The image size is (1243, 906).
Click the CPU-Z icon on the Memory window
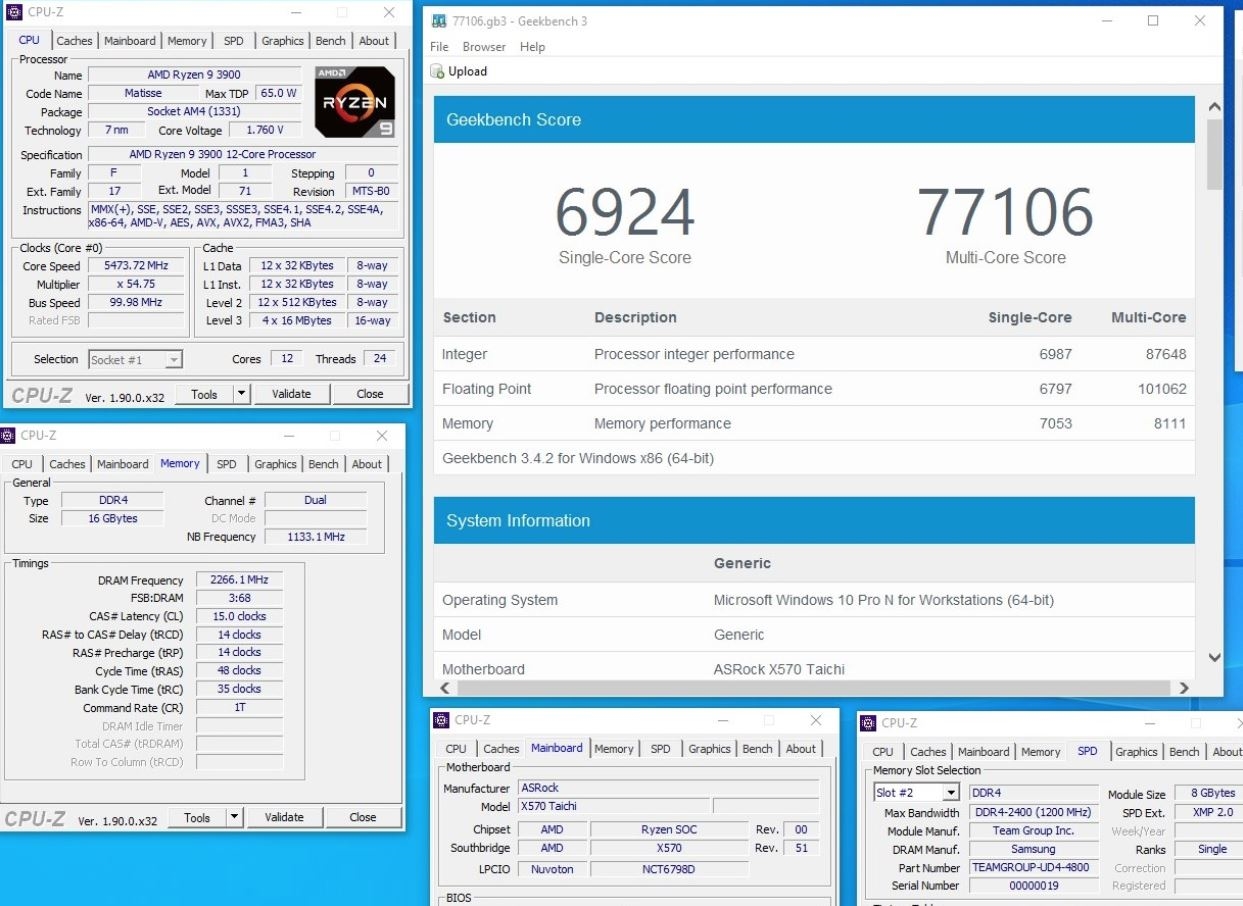(x=10, y=435)
